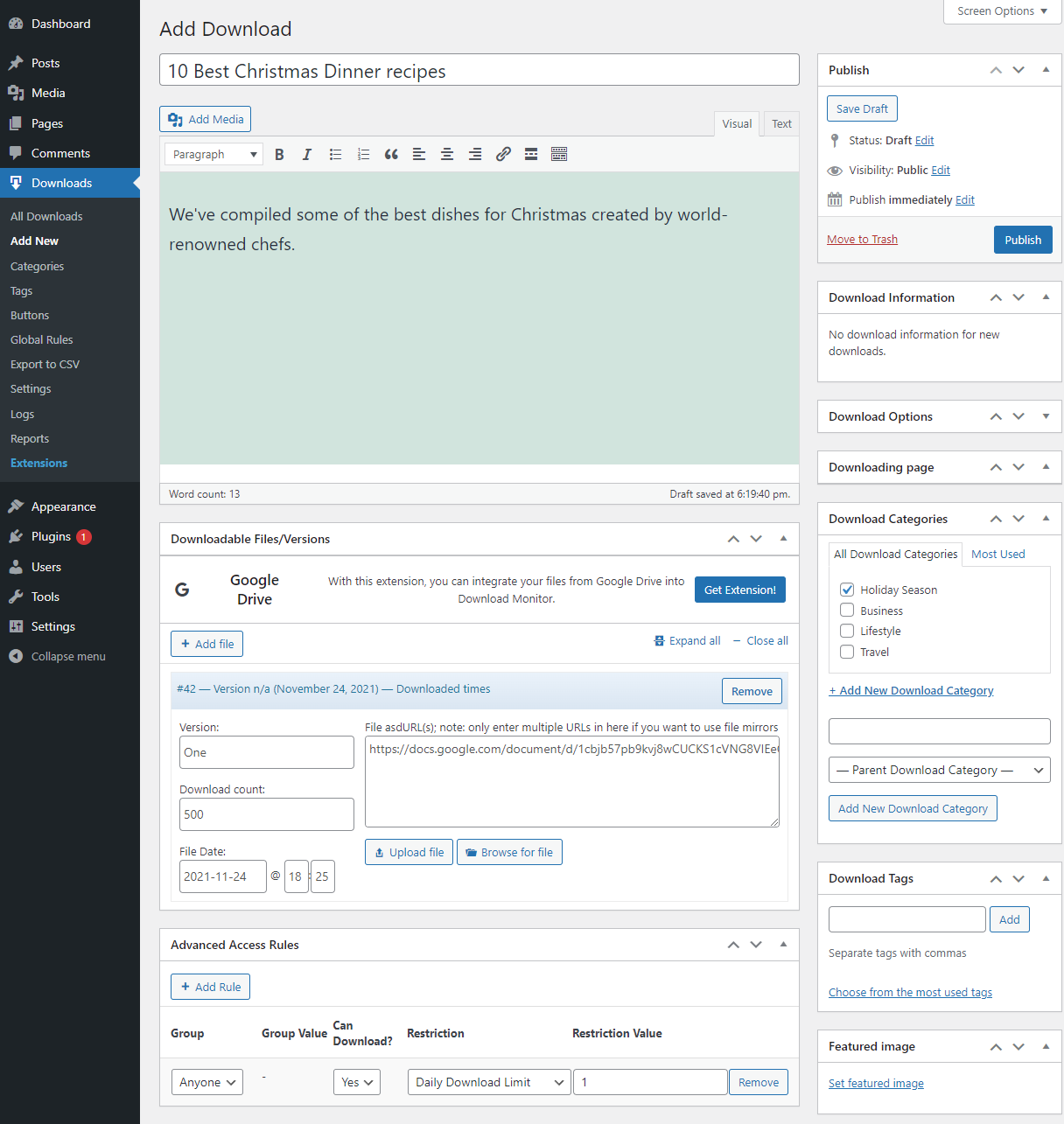Image resolution: width=1064 pixels, height=1124 pixels.
Task: Check the Business category
Action: [847, 611]
